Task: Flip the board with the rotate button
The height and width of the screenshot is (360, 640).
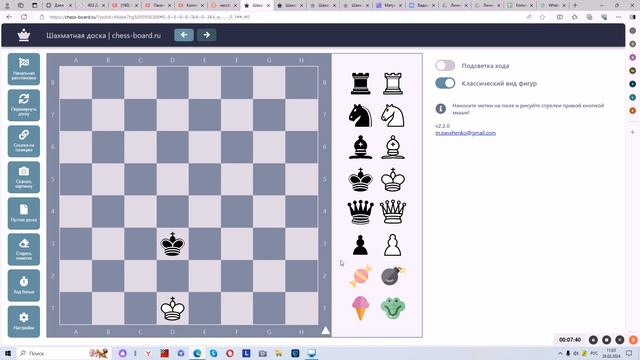Action: pos(24,105)
